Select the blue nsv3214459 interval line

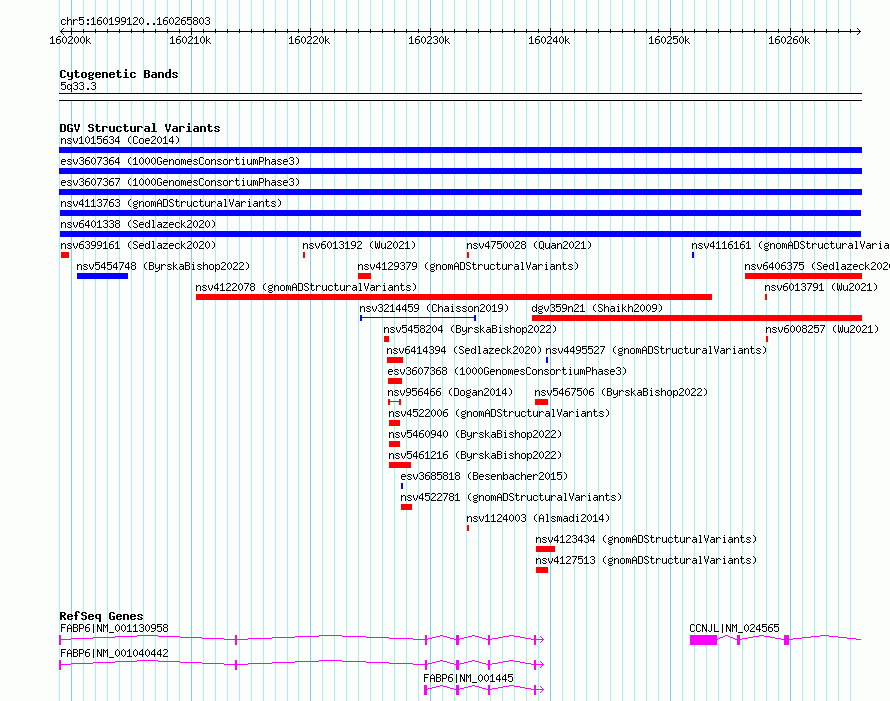pos(418,318)
